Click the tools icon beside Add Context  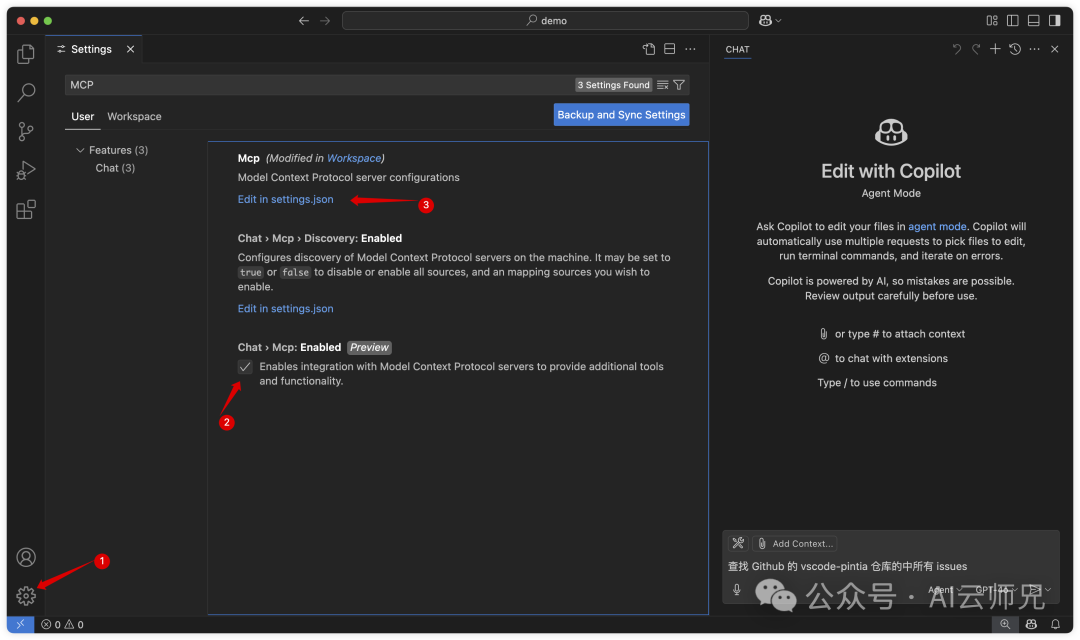[x=738, y=543]
